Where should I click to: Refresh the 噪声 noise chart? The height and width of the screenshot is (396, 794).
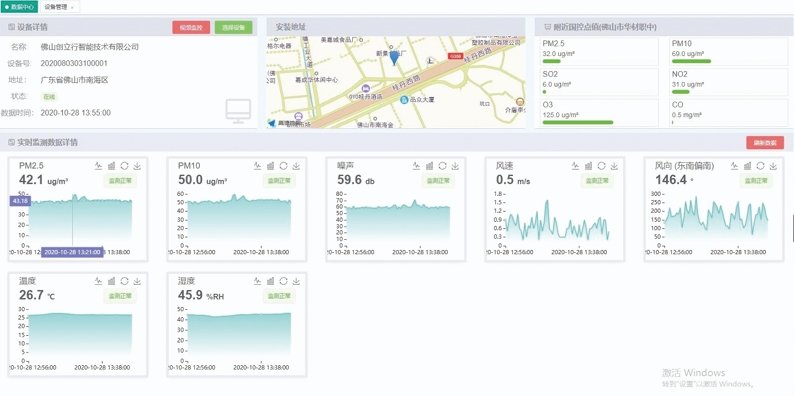coord(442,166)
